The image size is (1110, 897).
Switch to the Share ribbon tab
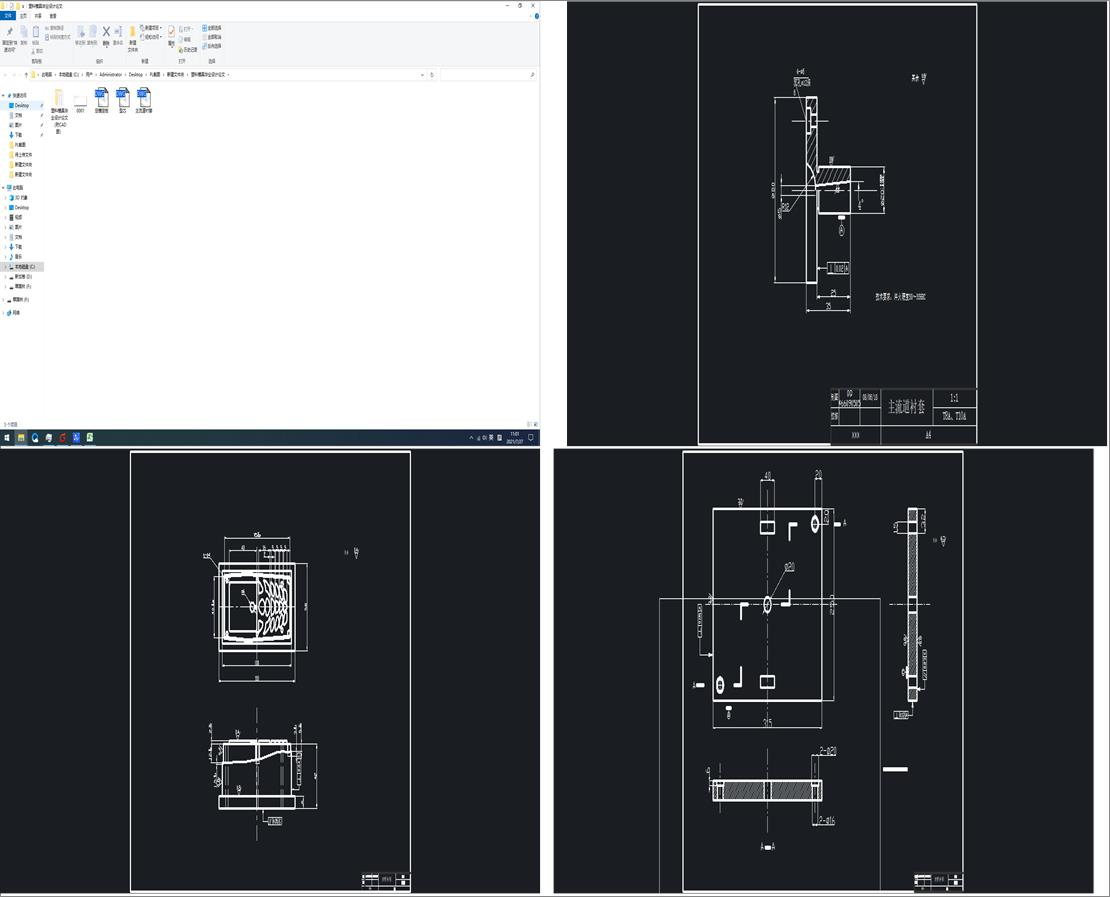(38, 16)
